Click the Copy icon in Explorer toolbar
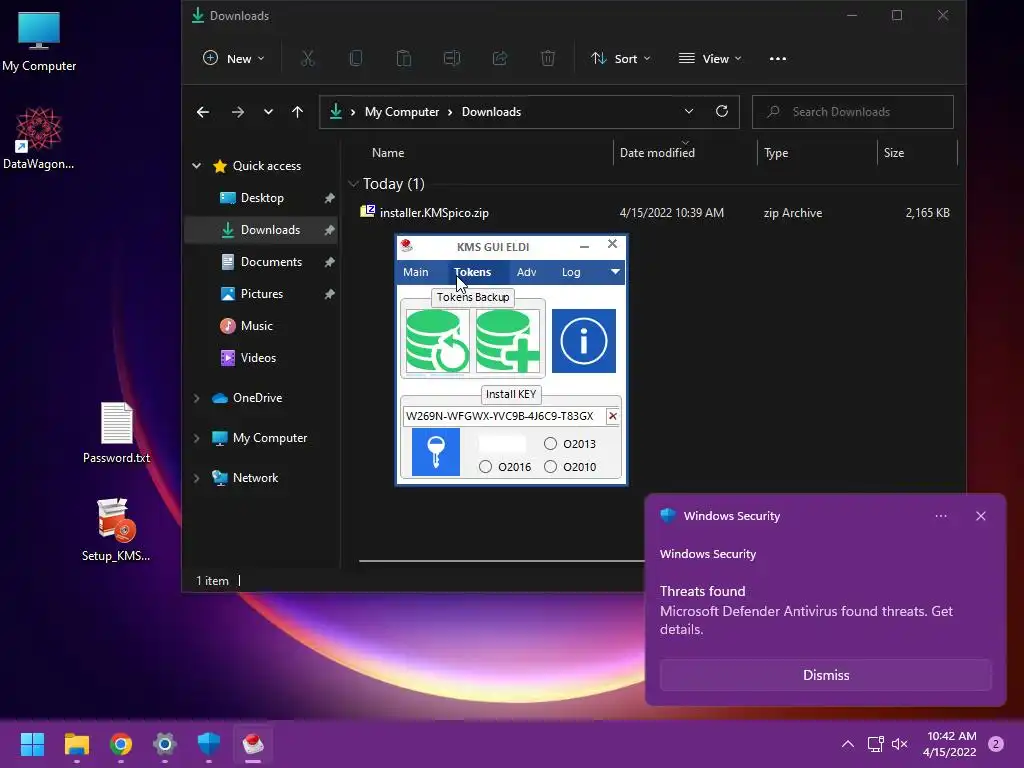 click(x=356, y=59)
